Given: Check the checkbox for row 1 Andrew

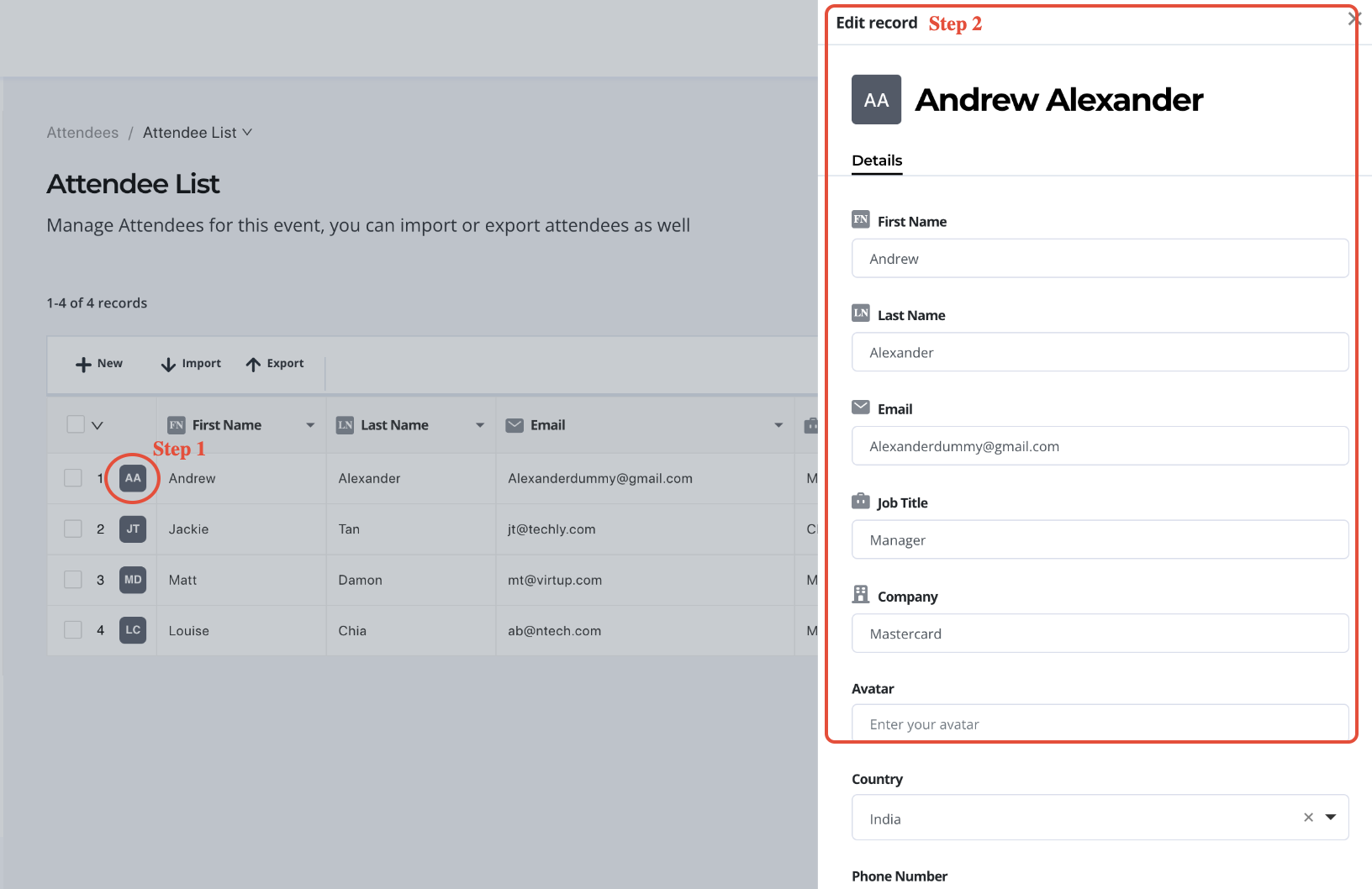Looking at the screenshot, I should [72, 477].
